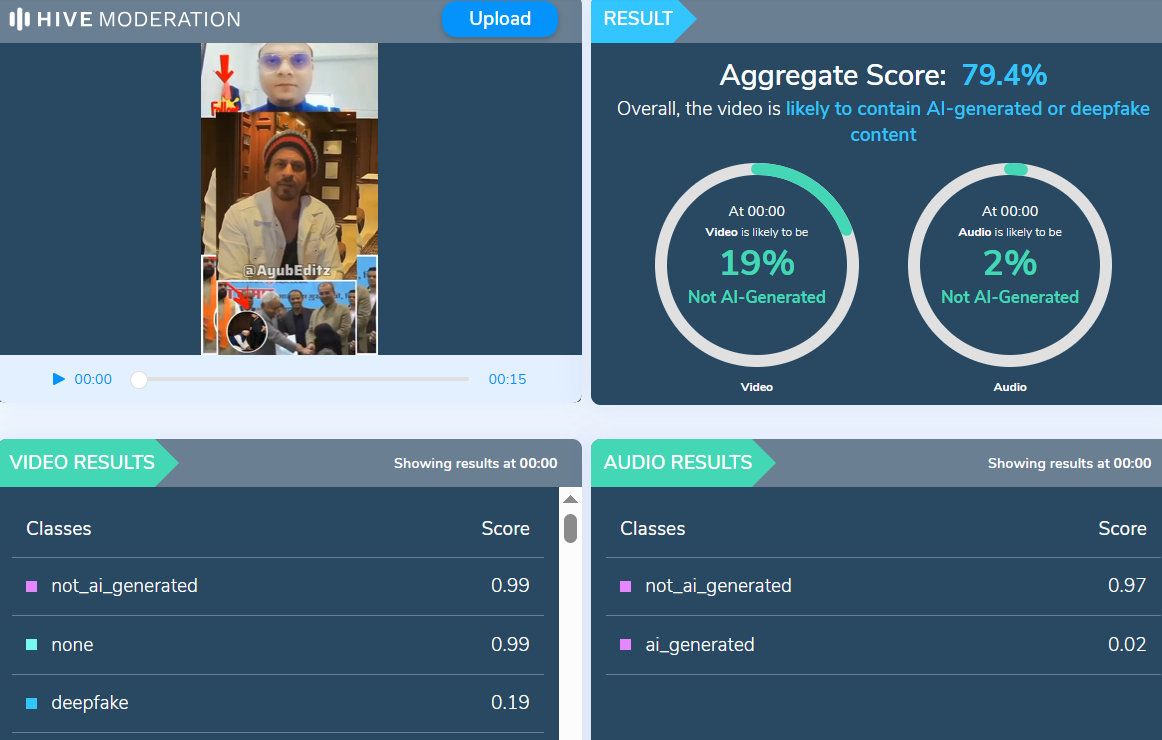Click the 79.4% aggregate score value
1162x740 pixels.
[x=1004, y=75]
